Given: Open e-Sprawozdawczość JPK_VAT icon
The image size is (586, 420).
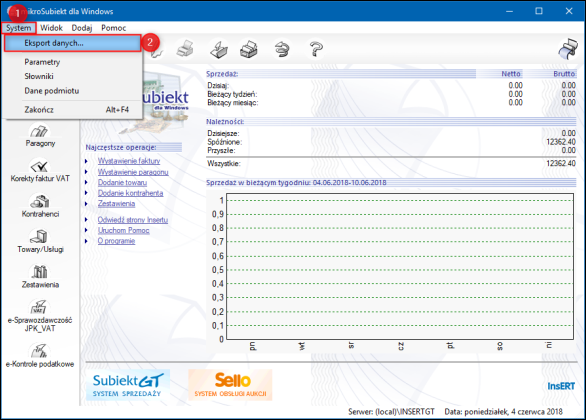Looking at the screenshot, I should pos(40,316).
